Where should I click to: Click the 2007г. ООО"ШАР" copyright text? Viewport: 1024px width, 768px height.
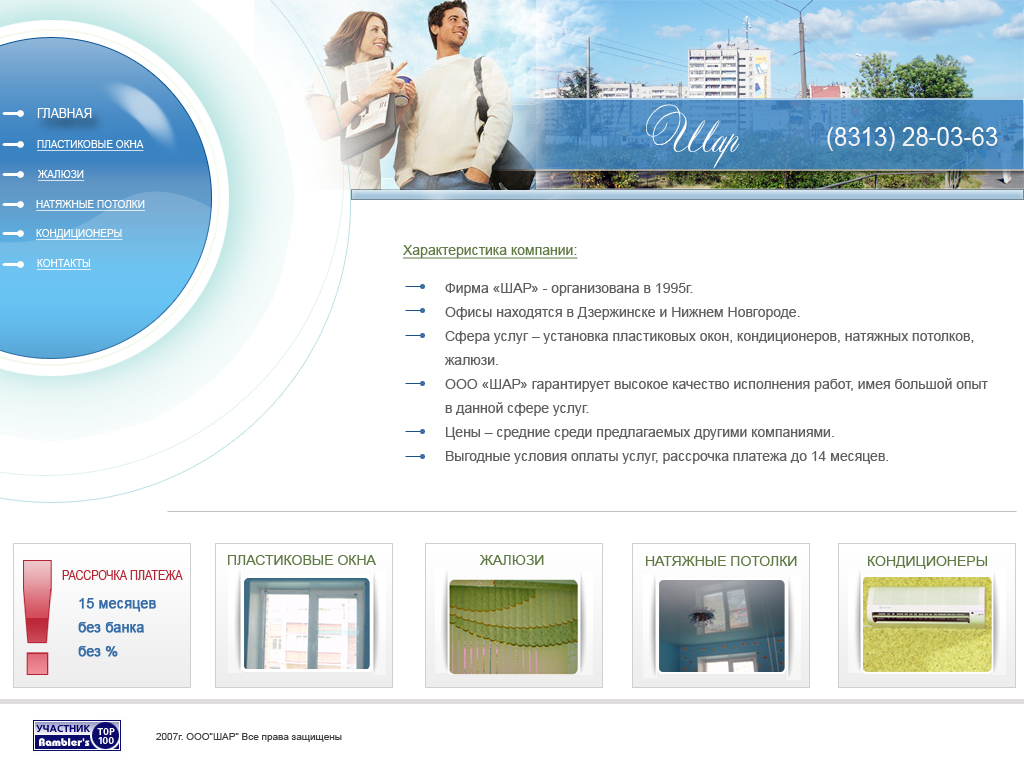click(x=249, y=737)
